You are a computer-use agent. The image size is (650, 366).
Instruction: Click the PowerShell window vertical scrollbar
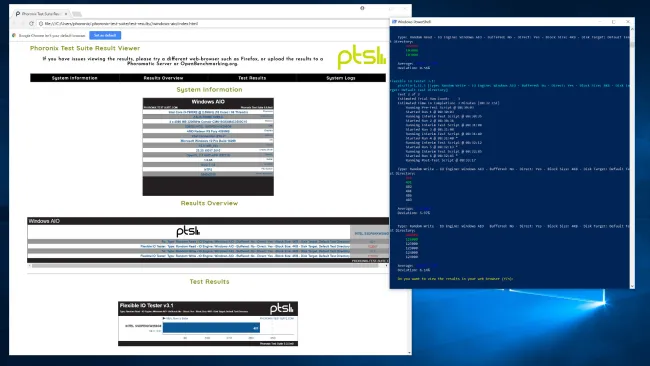click(632, 158)
